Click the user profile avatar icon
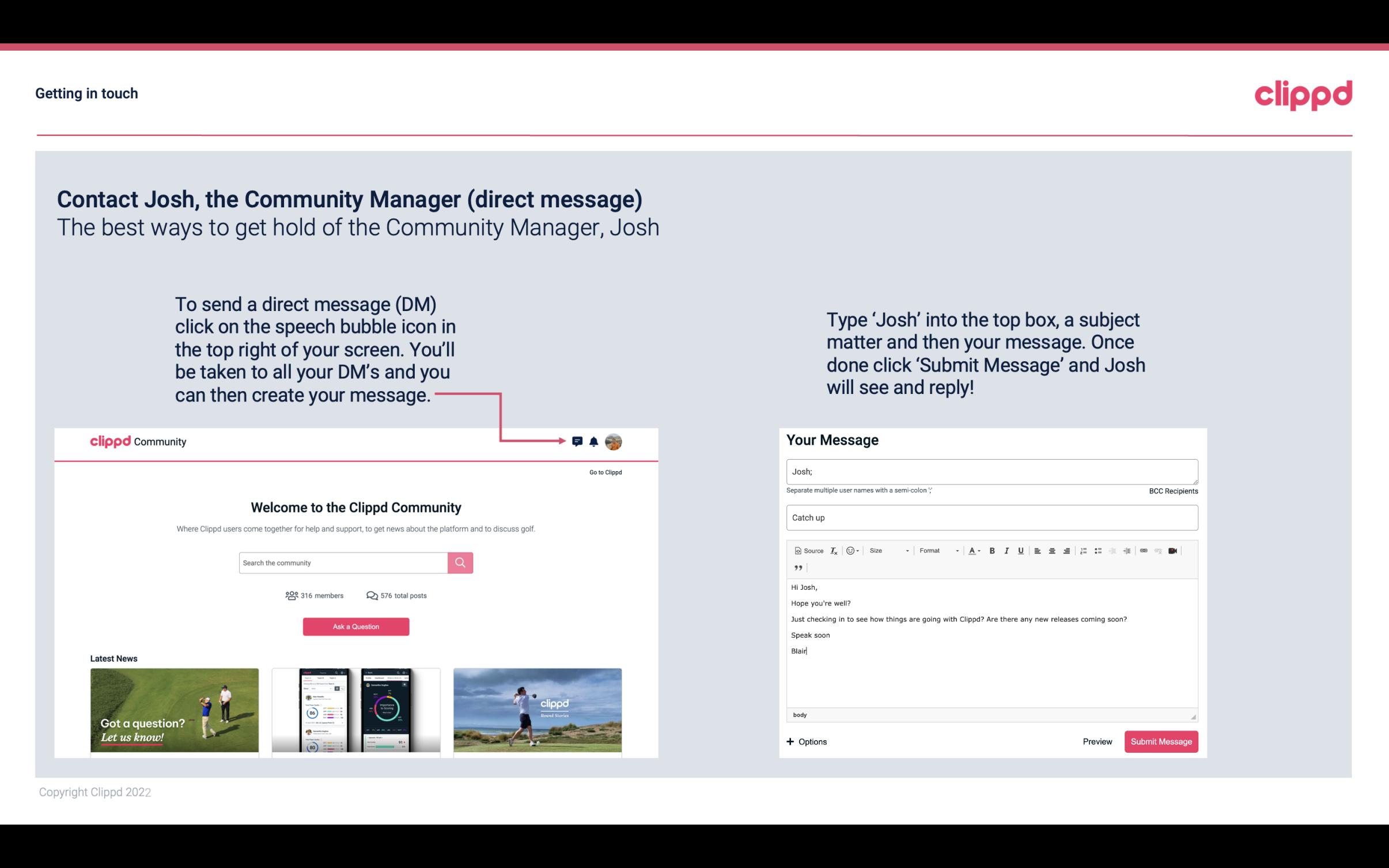 (615, 442)
